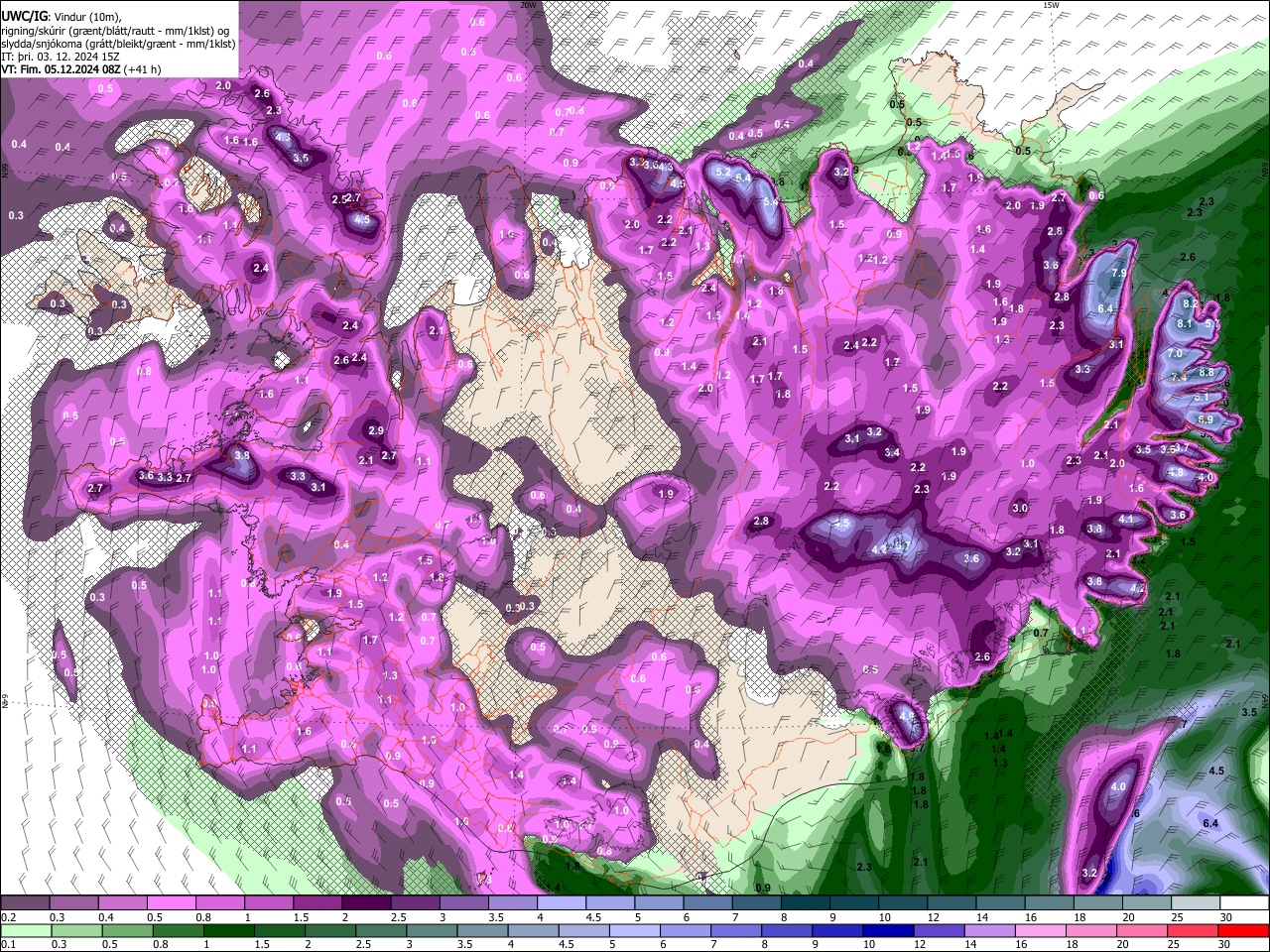
Task: Pick the white top-row swatch labeled 30
Action: [1242, 904]
